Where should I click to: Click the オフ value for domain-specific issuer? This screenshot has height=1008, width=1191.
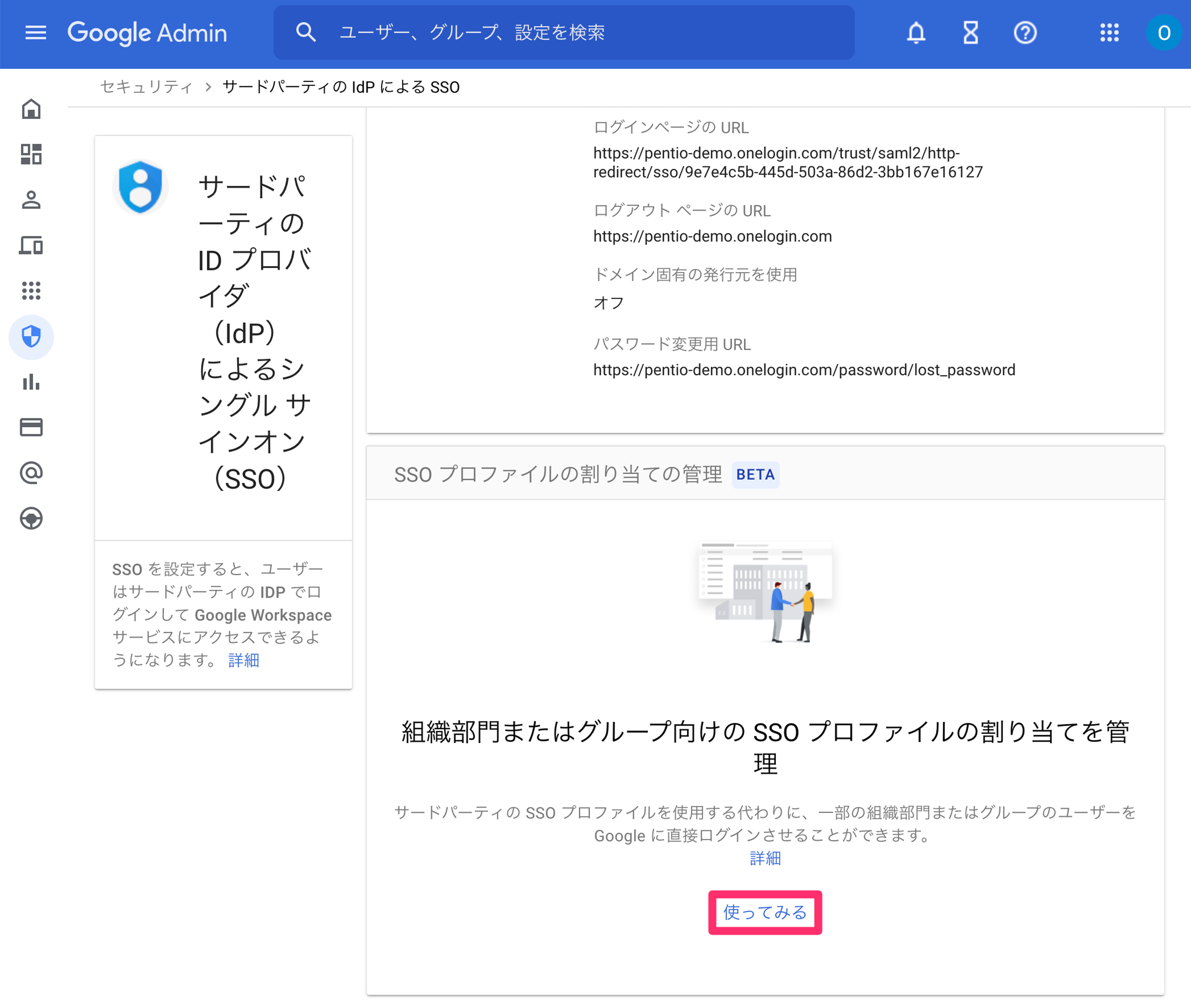(x=609, y=302)
